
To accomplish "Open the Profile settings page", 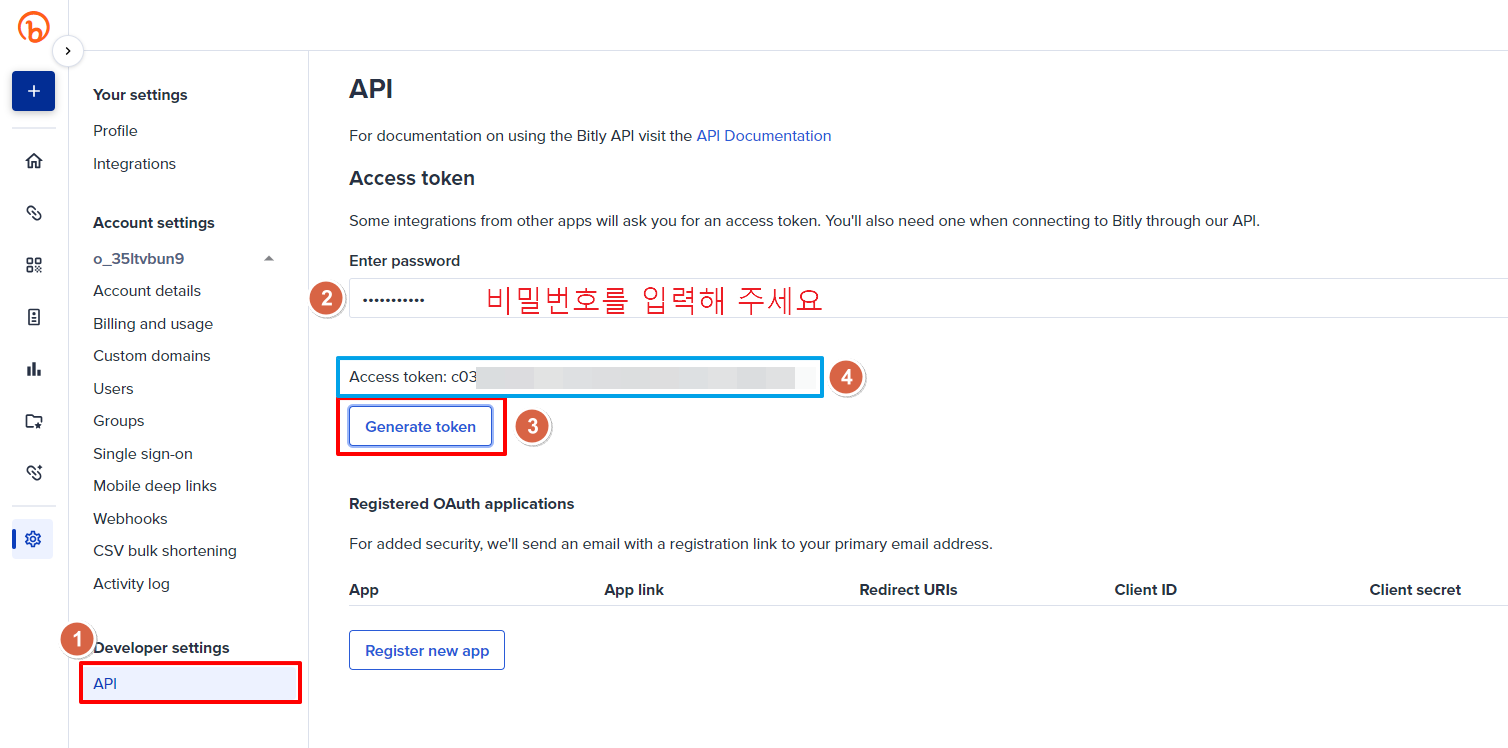I will [x=115, y=131].
